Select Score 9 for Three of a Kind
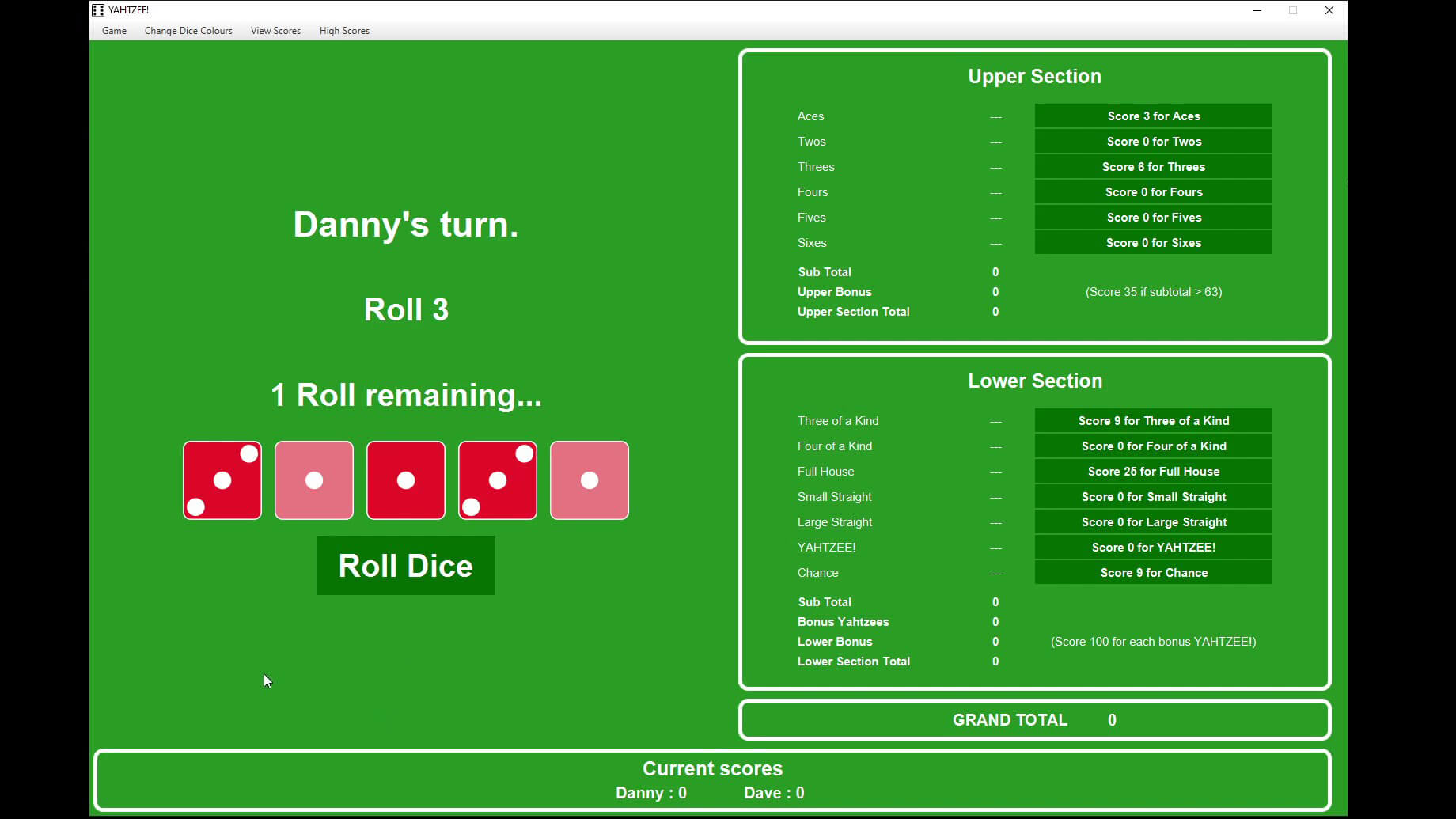Screen dimensions: 1456x819 [1153, 421]
